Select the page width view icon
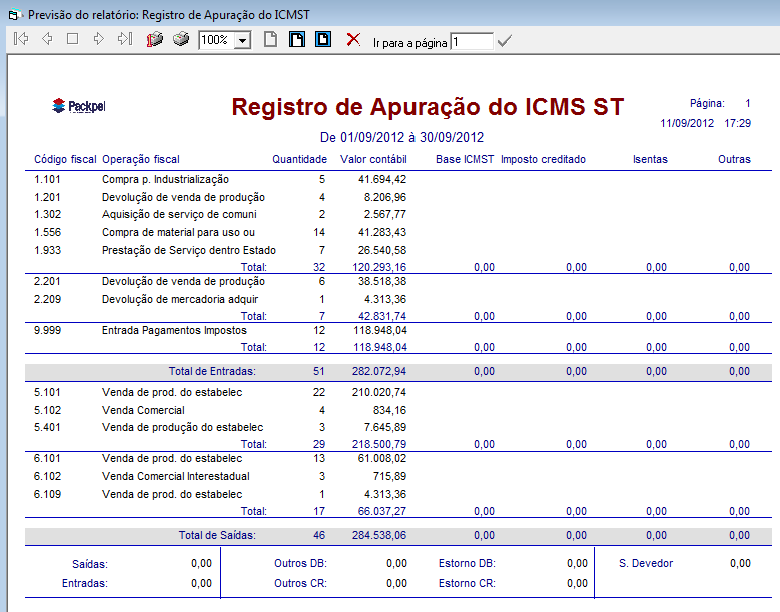This screenshot has height=612, width=780. tap(297, 39)
